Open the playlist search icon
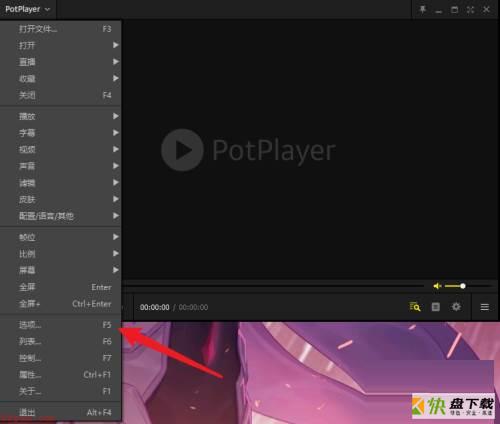The height and width of the screenshot is (424, 500). click(415, 307)
